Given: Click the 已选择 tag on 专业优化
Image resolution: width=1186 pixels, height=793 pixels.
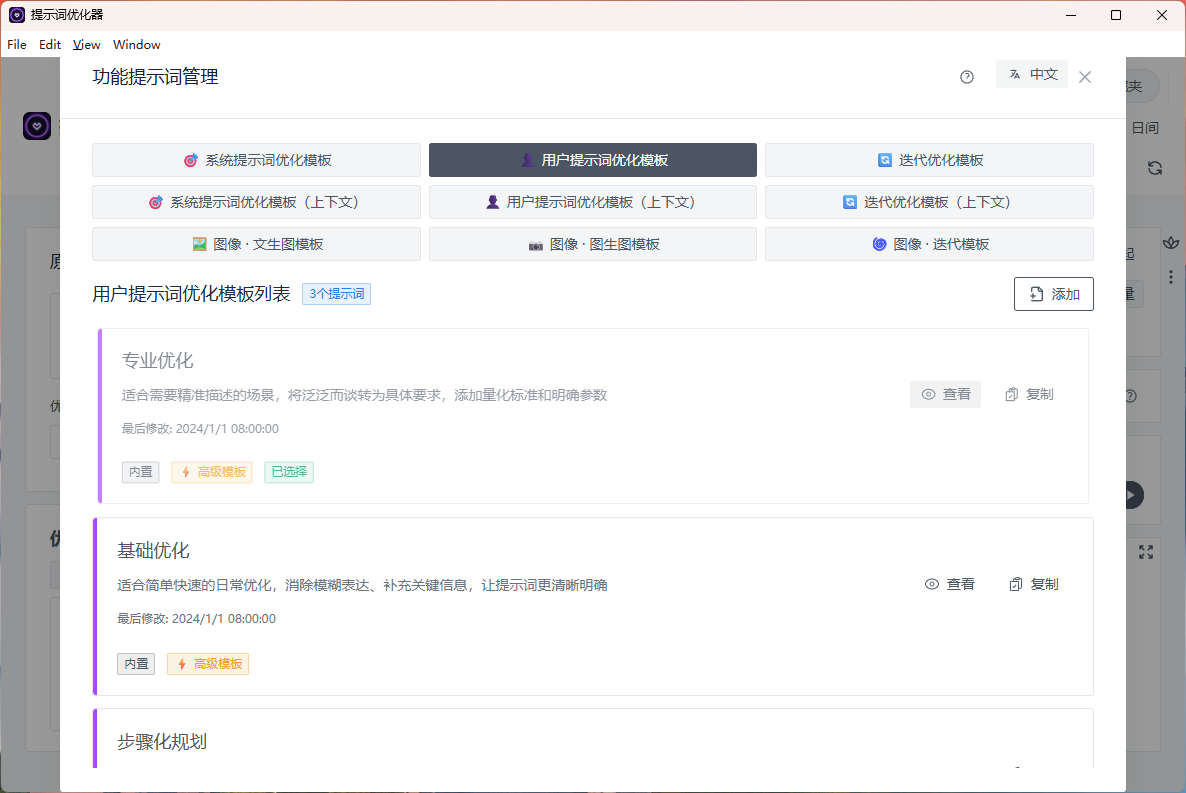Looking at the screenshot, I should pyautogui.click(x=289, y=471).
